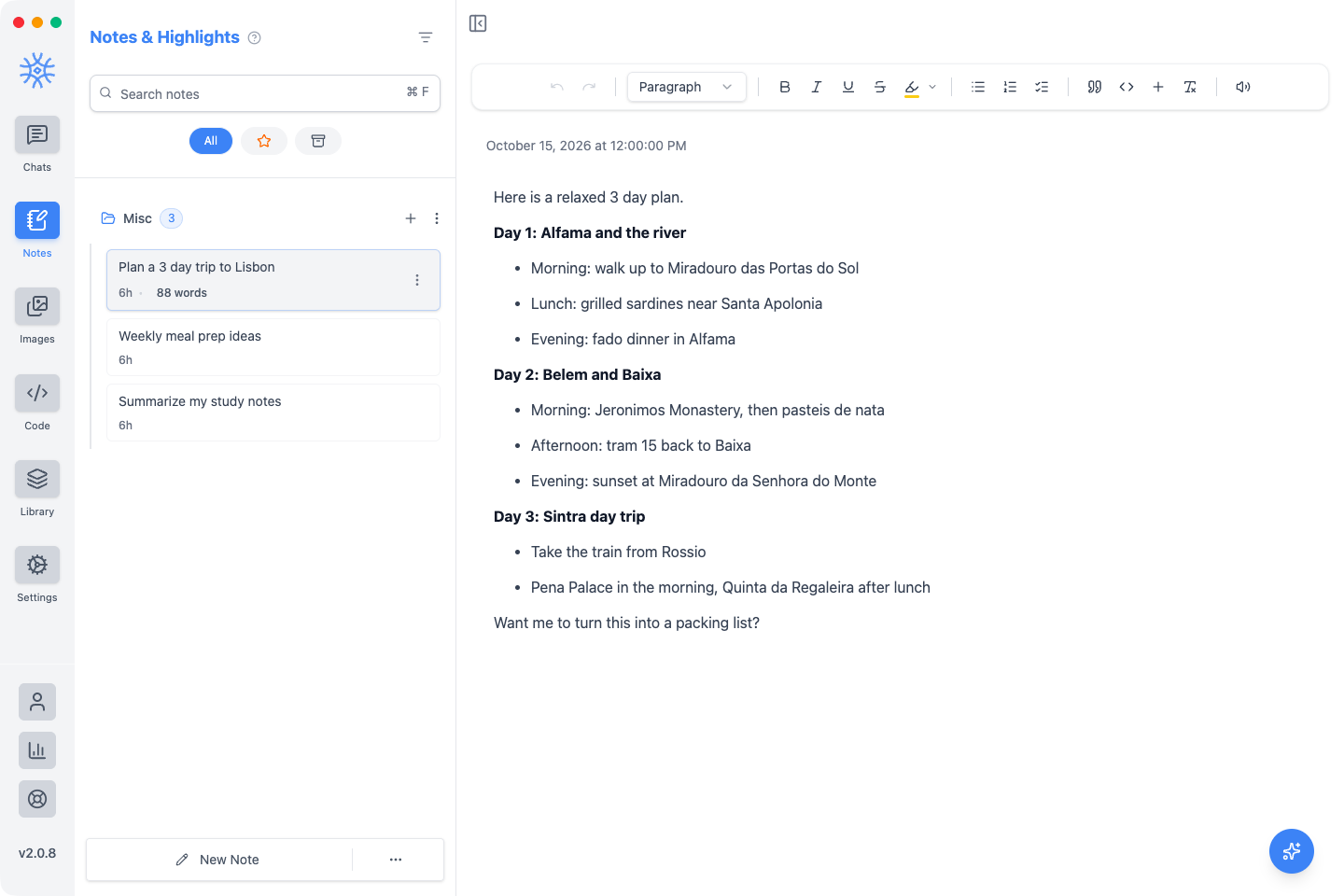Viewport: 1344px width, 896px height.
Task: Add a note to Misc folder
Action: (411, 218)
